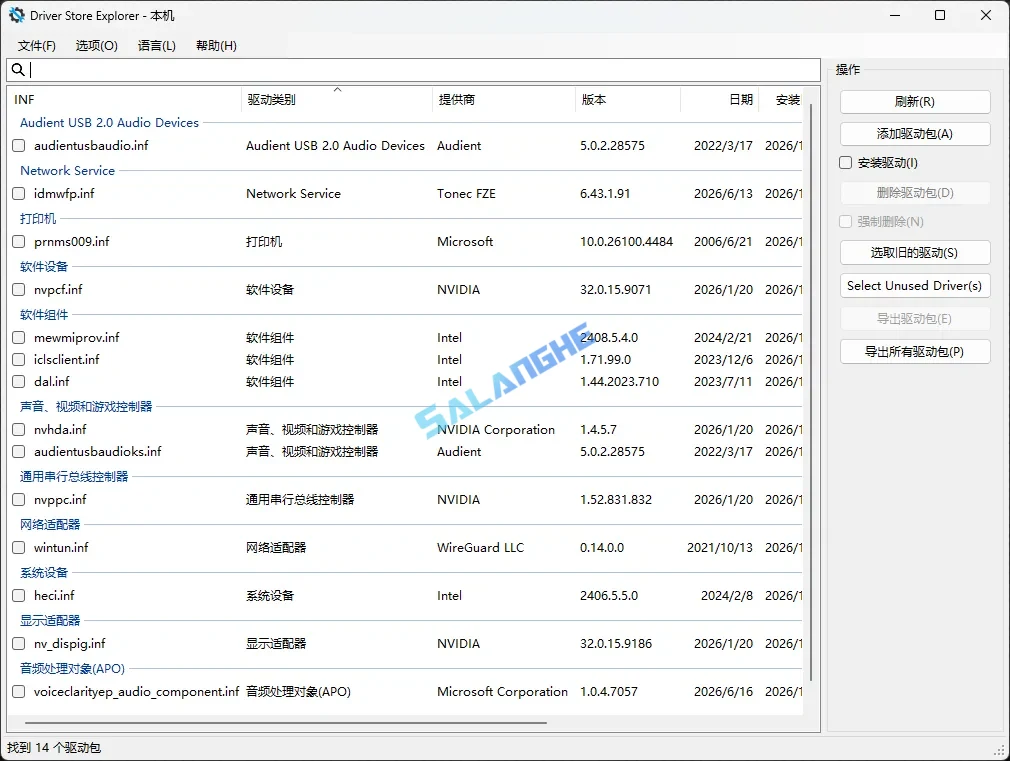Click version 32.0.15.9186 cell
This screenshot has height=761, width=1010.
coord(616,644)
